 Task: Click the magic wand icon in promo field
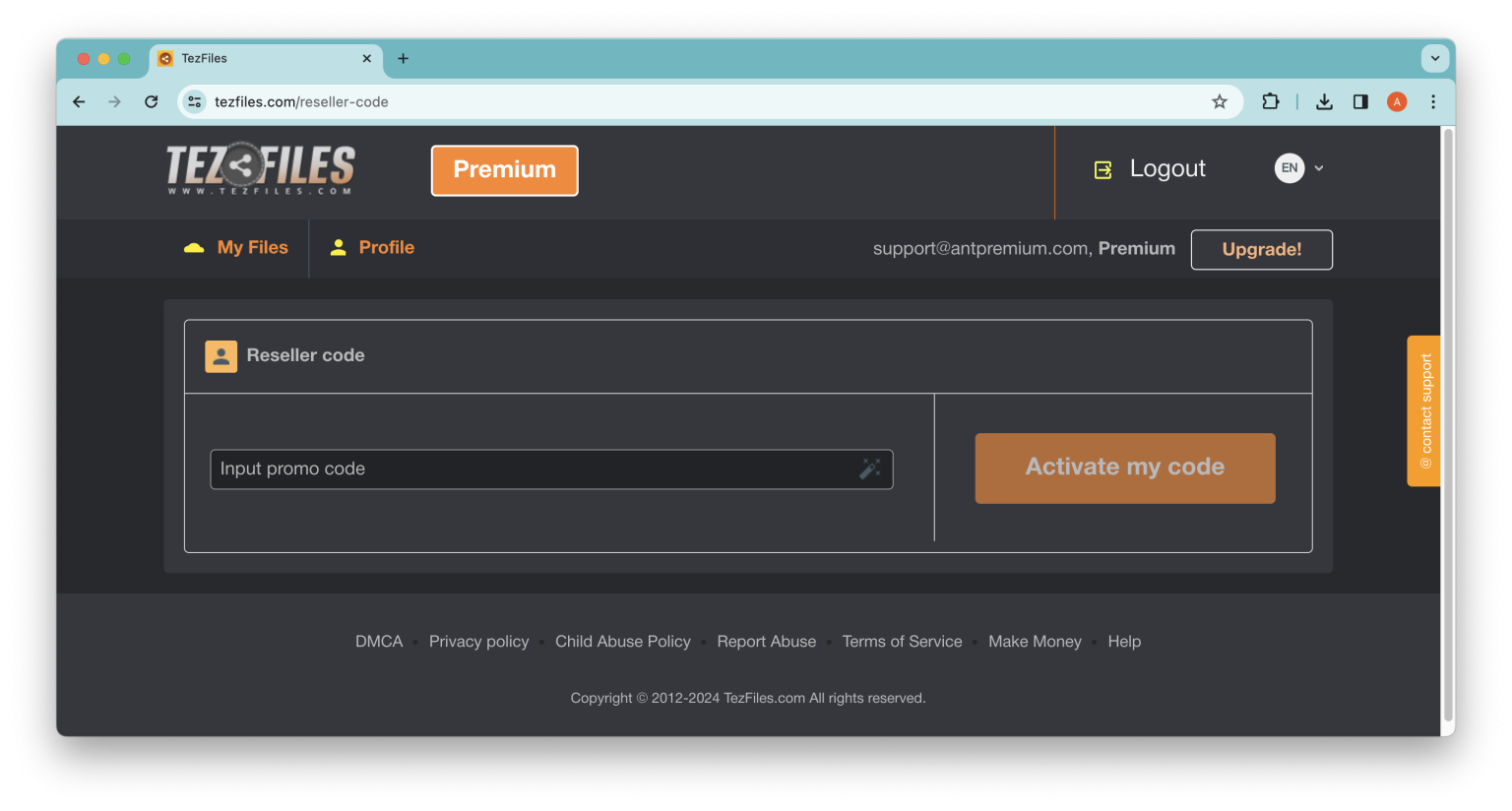pyautogui.click(x=869, y=469)
